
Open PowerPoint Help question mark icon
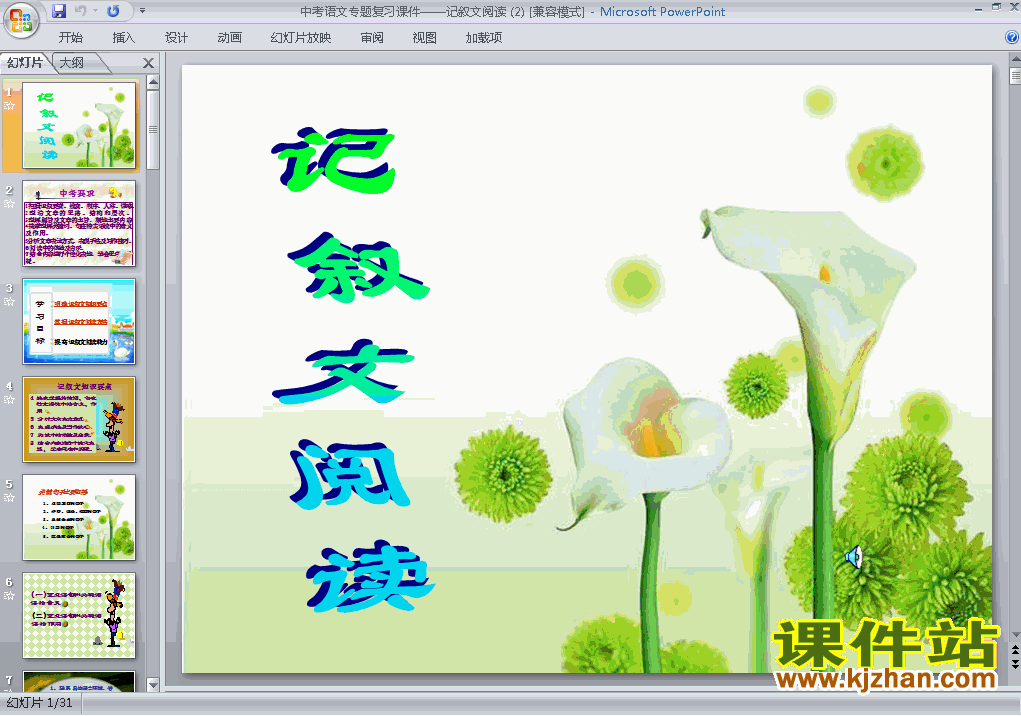tap(1012, 37)
